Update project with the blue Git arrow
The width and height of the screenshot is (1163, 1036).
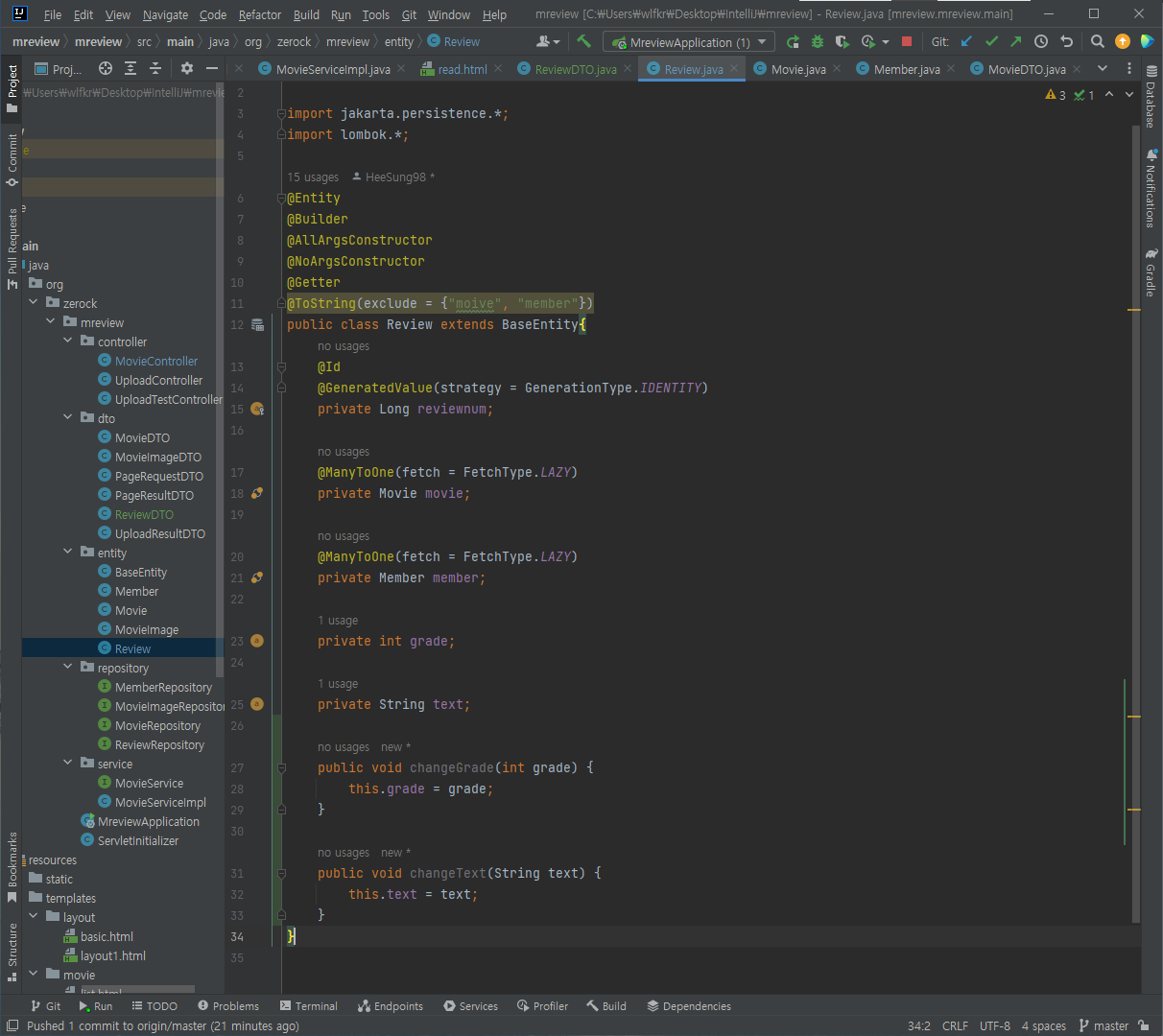click(x=966, y=41)
